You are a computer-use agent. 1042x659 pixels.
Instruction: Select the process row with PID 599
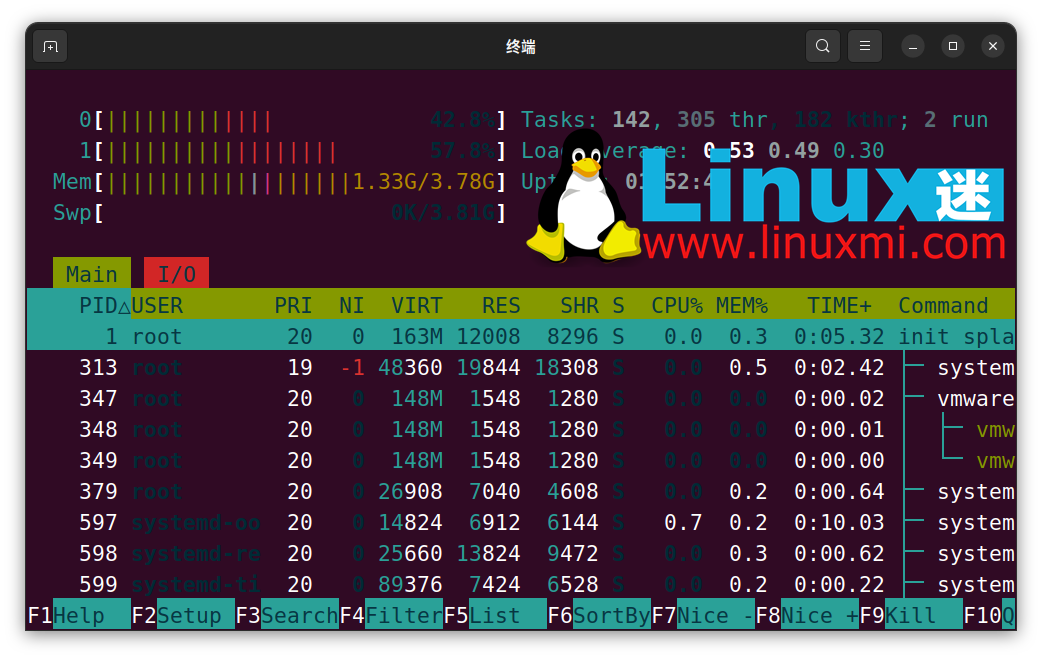(521, 585)
